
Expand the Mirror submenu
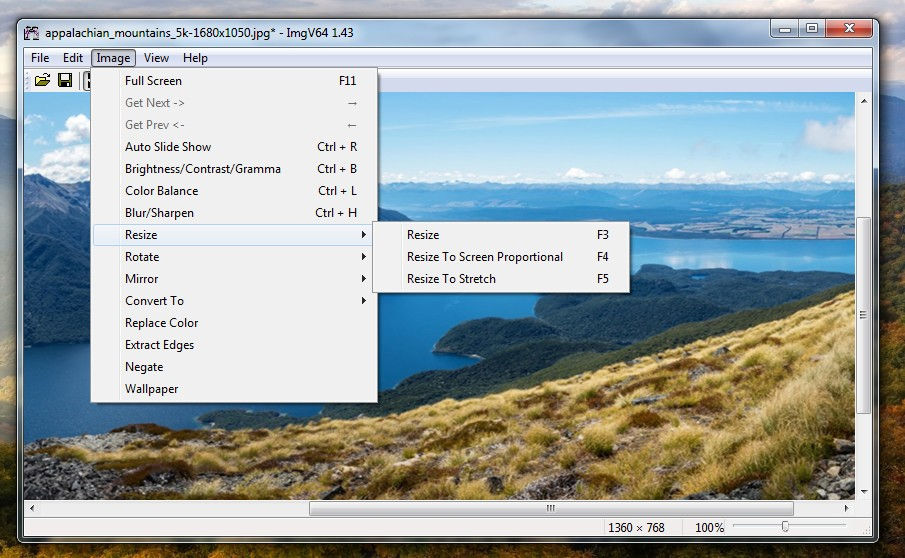click(x=234, y=279)
